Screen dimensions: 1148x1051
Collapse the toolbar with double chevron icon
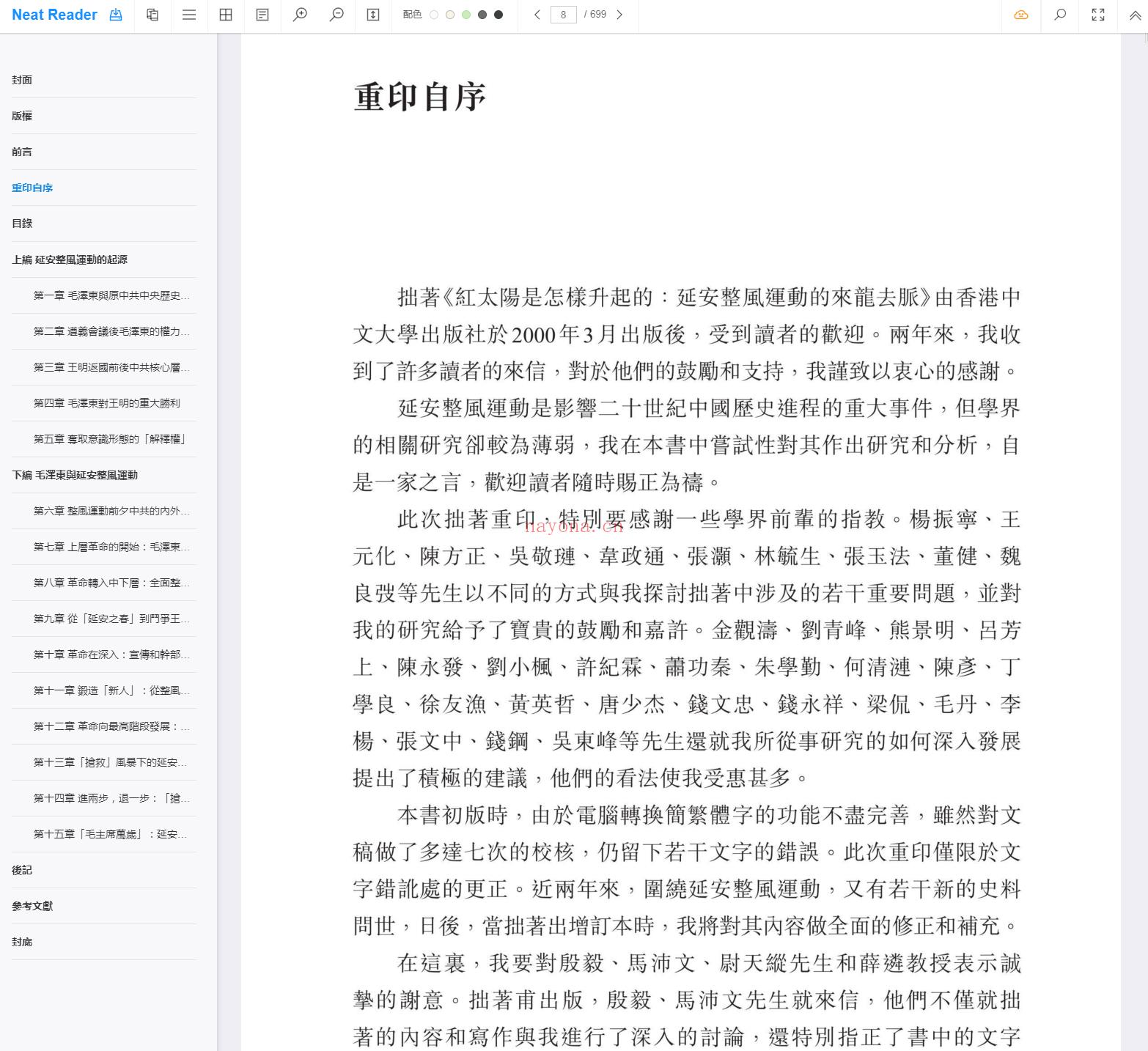pos(1135,15)
